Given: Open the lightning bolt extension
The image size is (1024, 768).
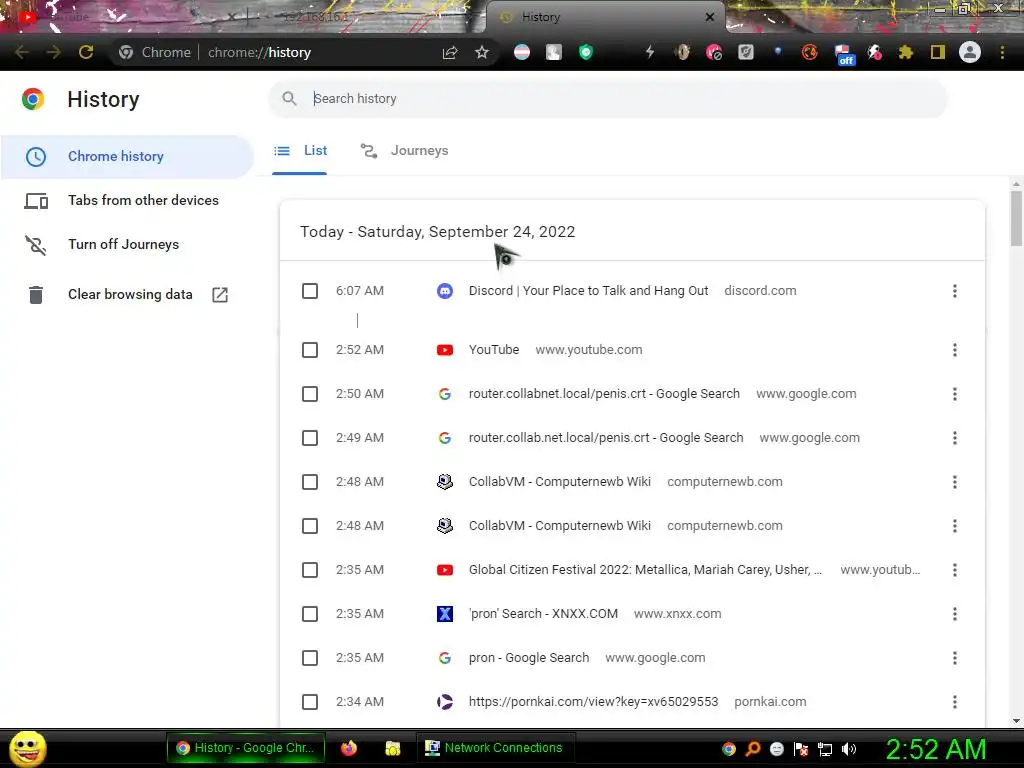Looking at the screenshot, I should [649, 52].
